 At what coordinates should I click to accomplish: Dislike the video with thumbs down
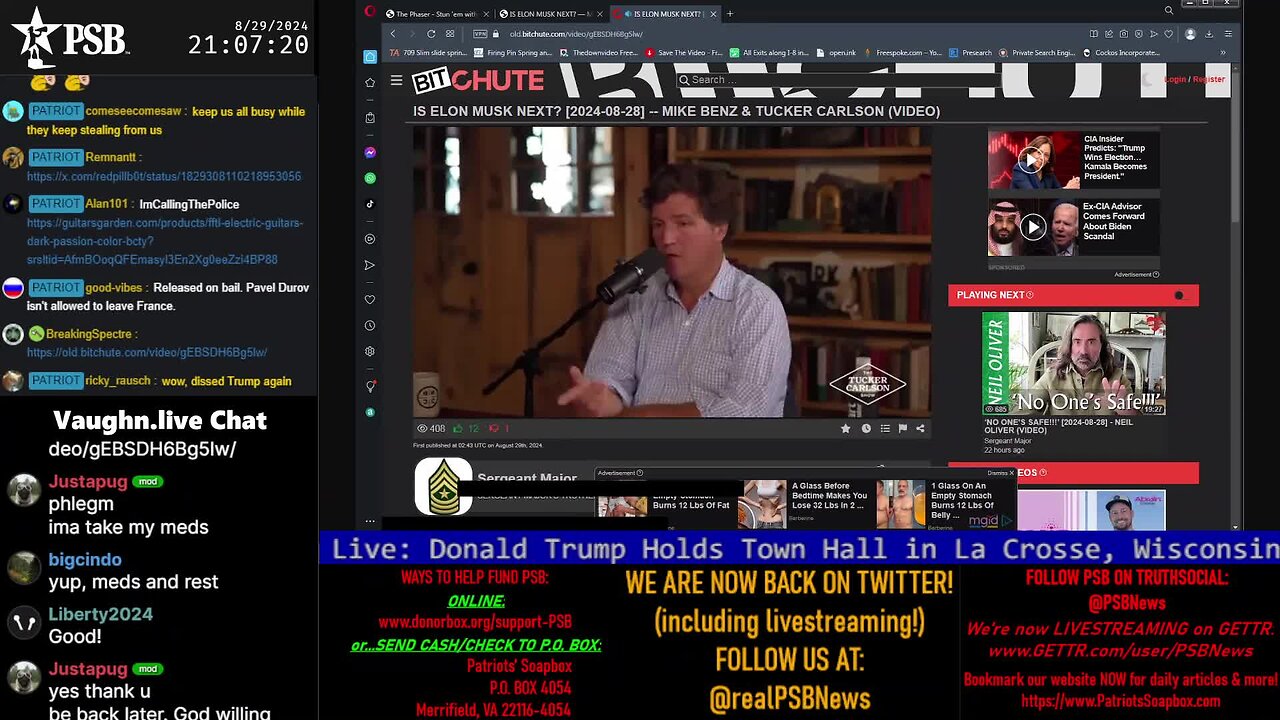[x=493, y=428]
